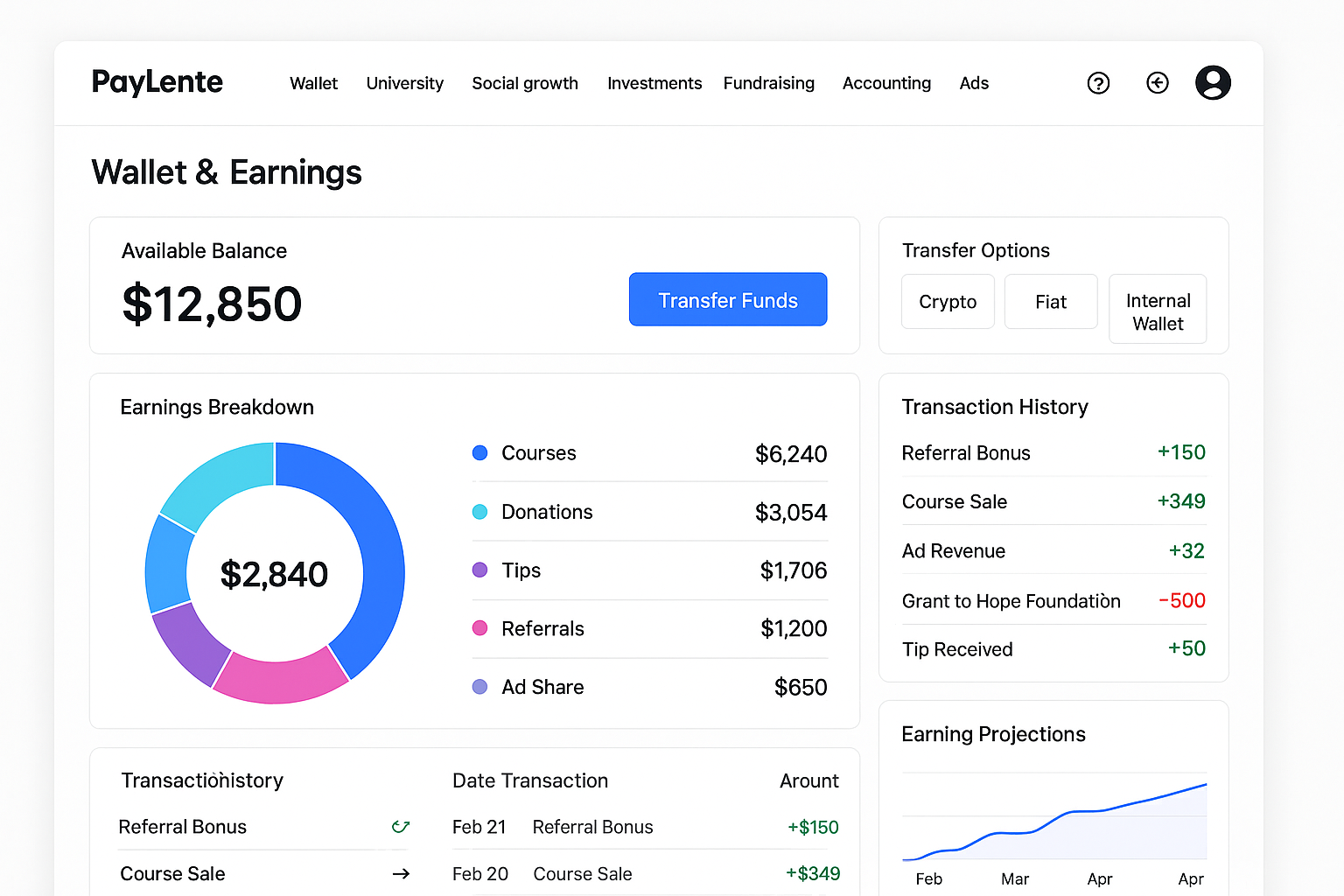The width and height of the screenshot is (1344, 896).
Task: Click the Earnings Breakdown heading
Action: [217, 407]
